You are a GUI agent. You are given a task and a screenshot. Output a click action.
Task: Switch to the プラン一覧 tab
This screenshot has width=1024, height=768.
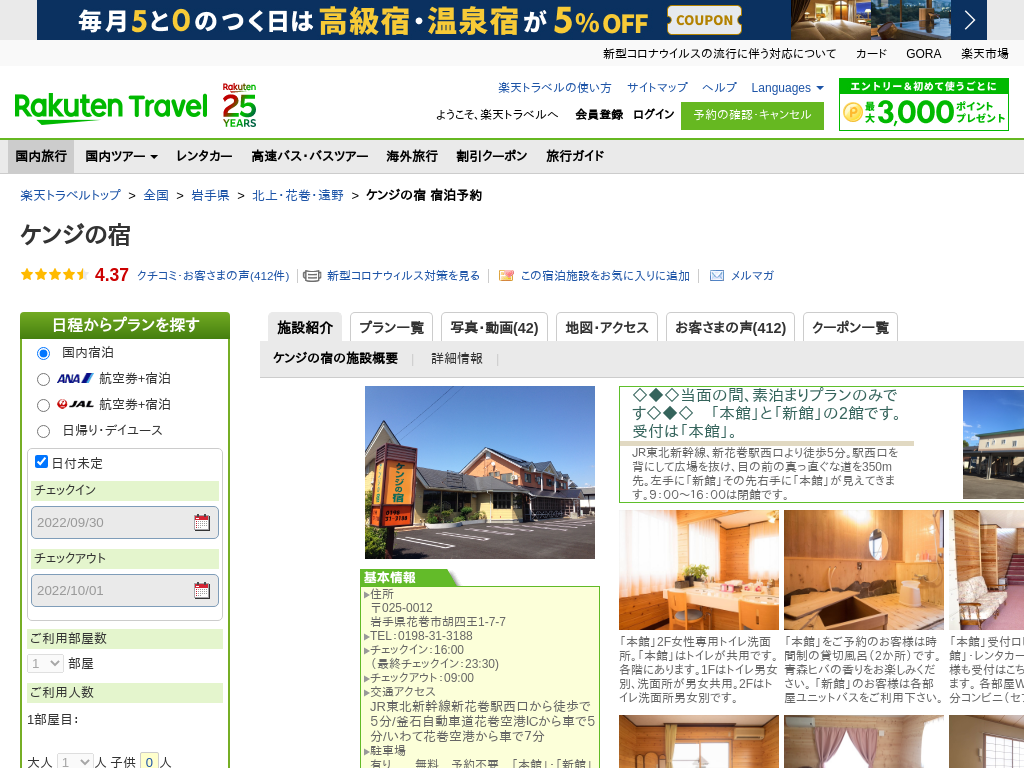391,327
